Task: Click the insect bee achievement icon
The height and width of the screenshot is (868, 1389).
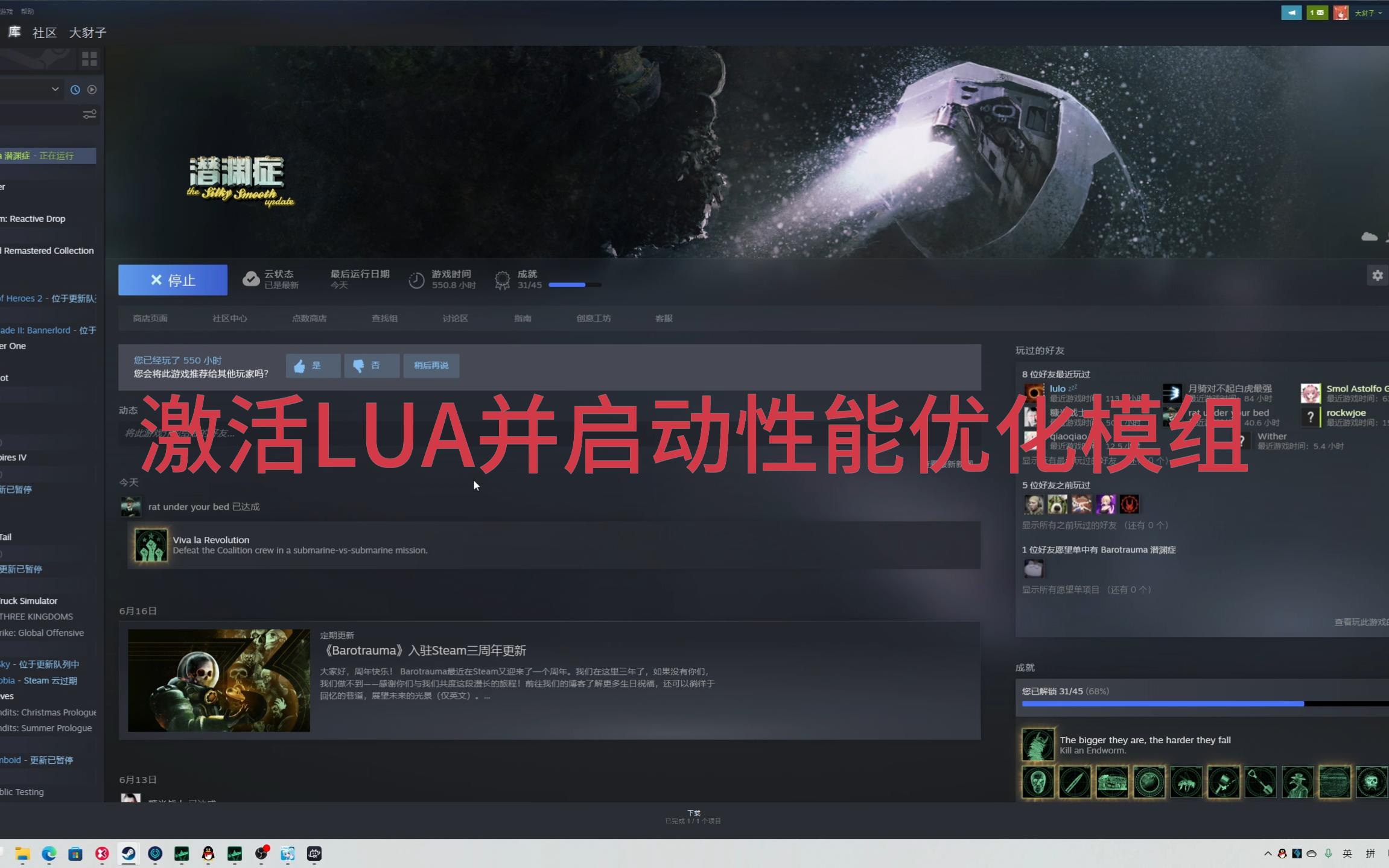Action: coord(1186,782)
